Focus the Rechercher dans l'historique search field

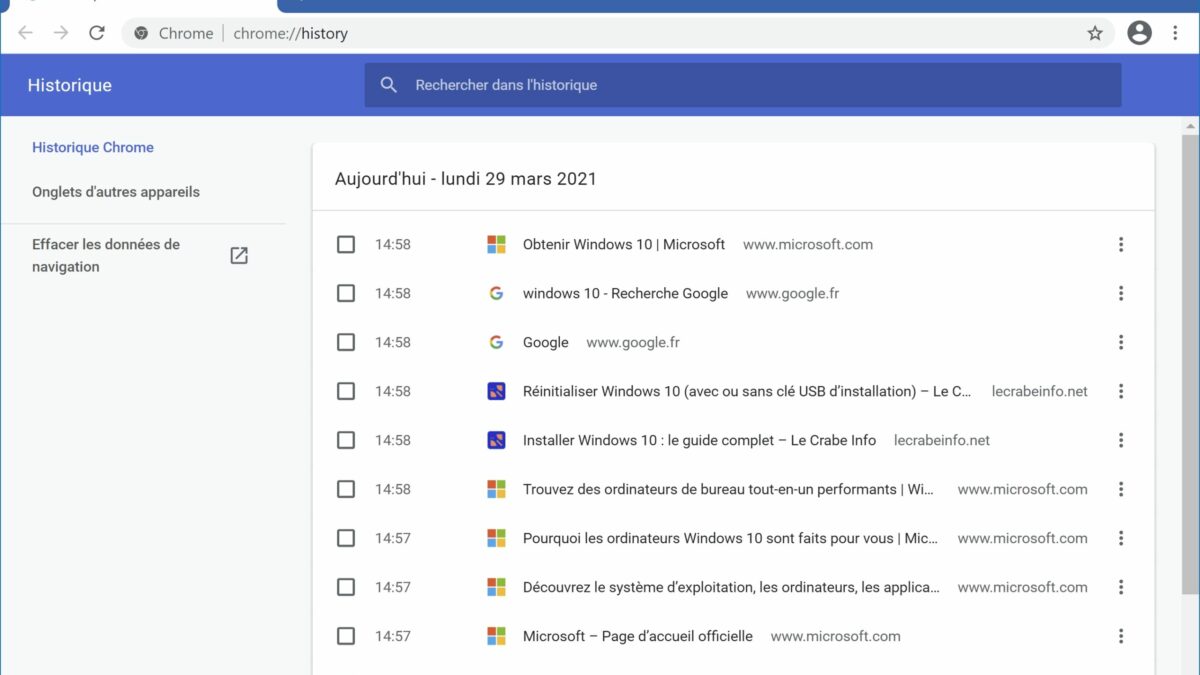coord(760,85)
